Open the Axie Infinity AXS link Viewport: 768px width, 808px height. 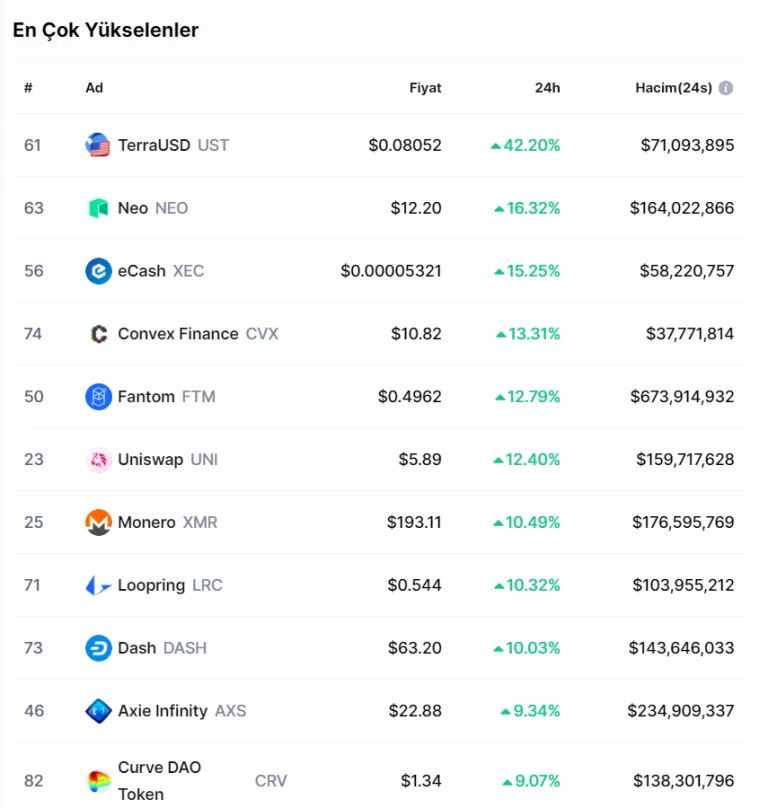(x=181, y=711)
